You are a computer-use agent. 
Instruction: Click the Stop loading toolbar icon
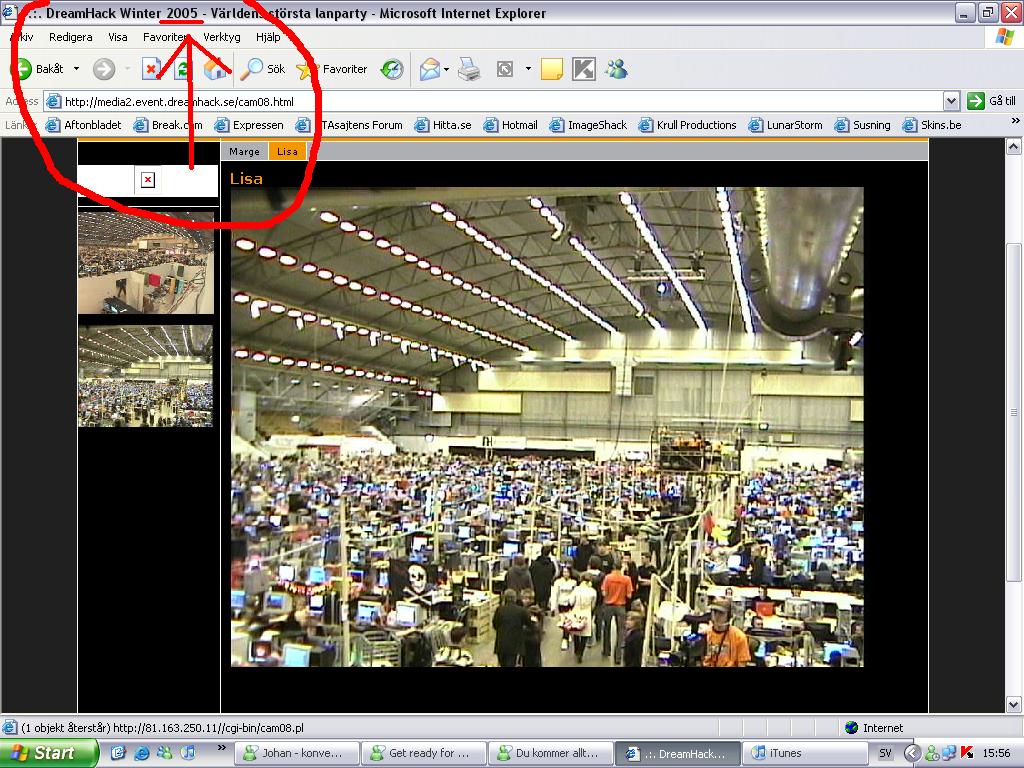pos(152,69)
